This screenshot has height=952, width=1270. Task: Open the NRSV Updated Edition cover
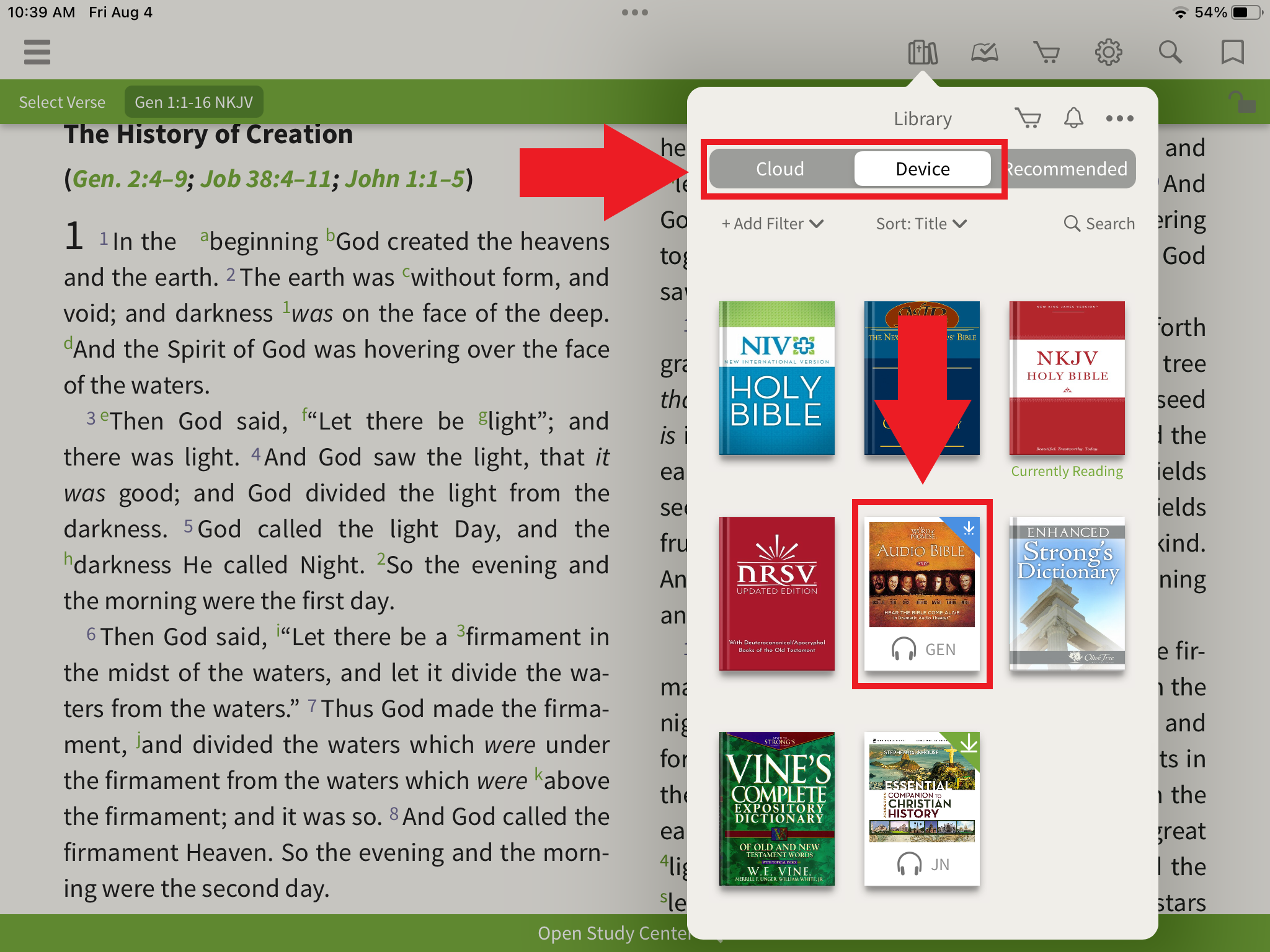tap(777, 594)
